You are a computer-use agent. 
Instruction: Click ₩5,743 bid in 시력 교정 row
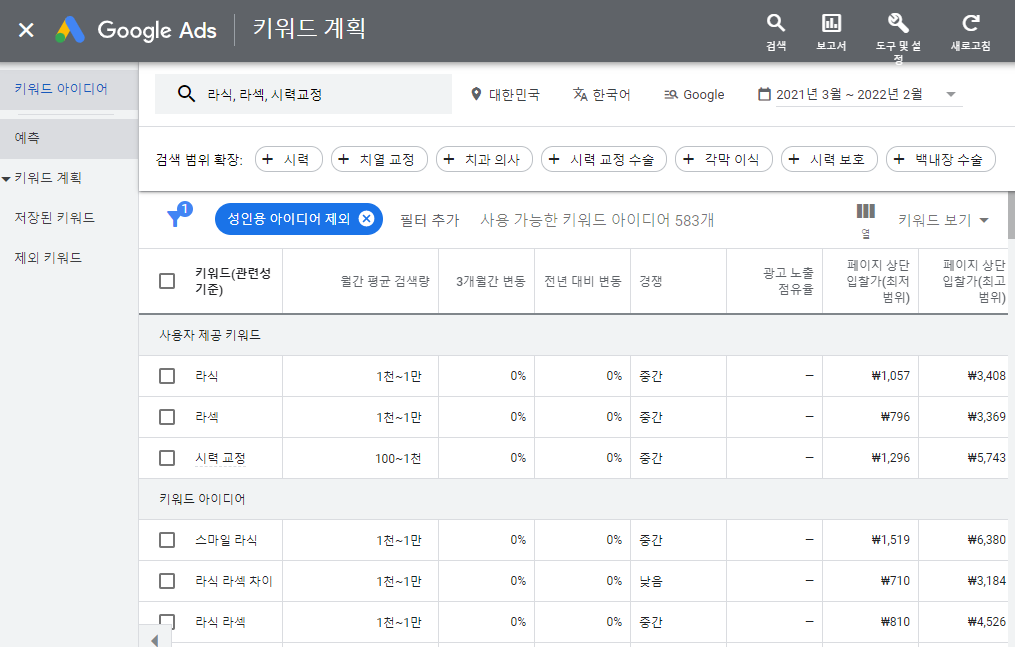(x=987, y=458)
